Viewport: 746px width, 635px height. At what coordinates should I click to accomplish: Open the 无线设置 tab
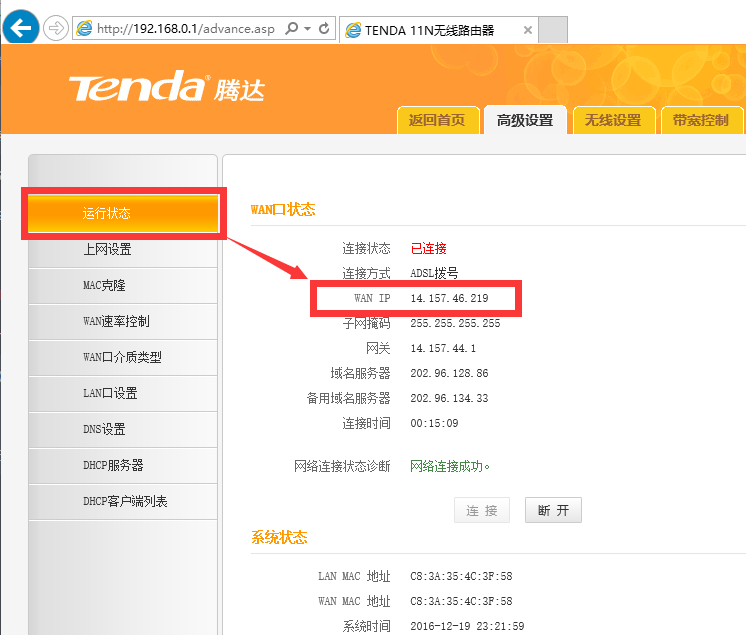[612, 120]
